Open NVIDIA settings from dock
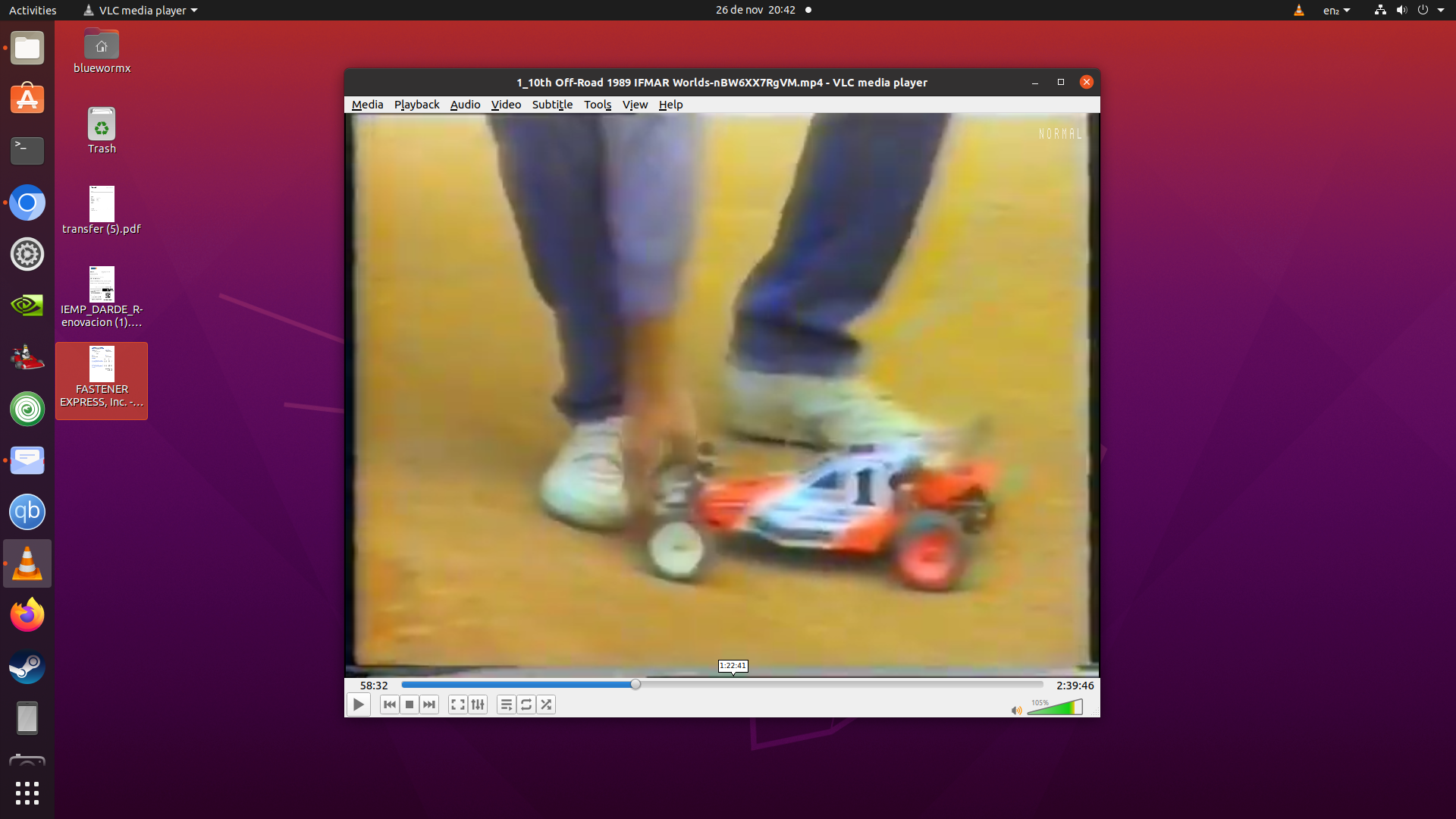 click(x=27, y=306)
